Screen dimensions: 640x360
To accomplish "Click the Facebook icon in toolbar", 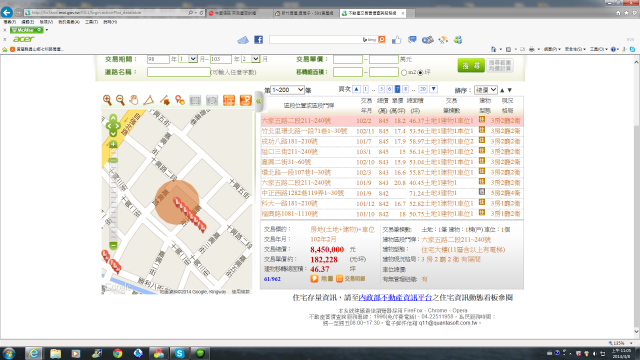I will (258, 40).
